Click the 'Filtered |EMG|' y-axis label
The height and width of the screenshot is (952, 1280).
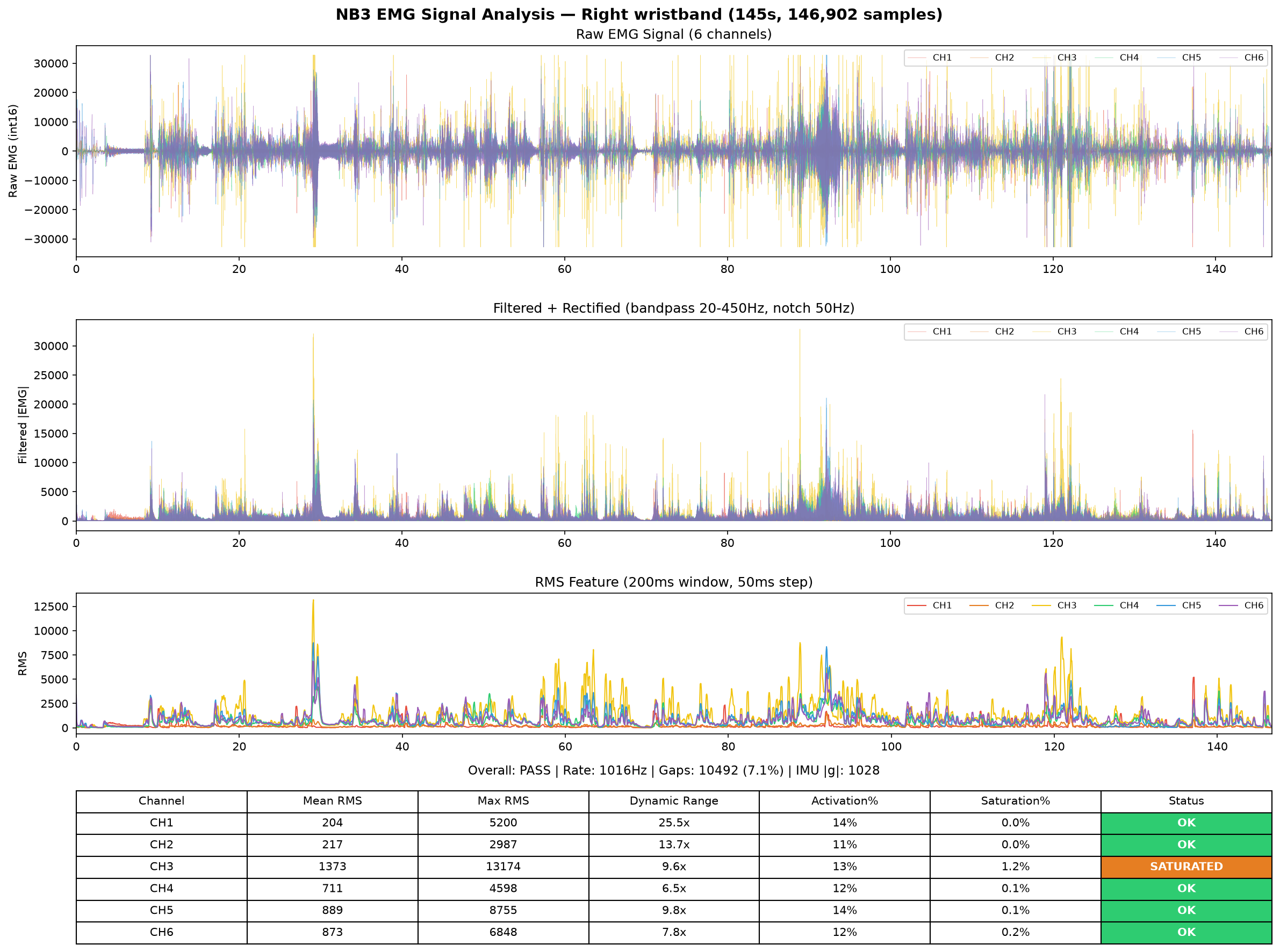click(x=23, y=425)
